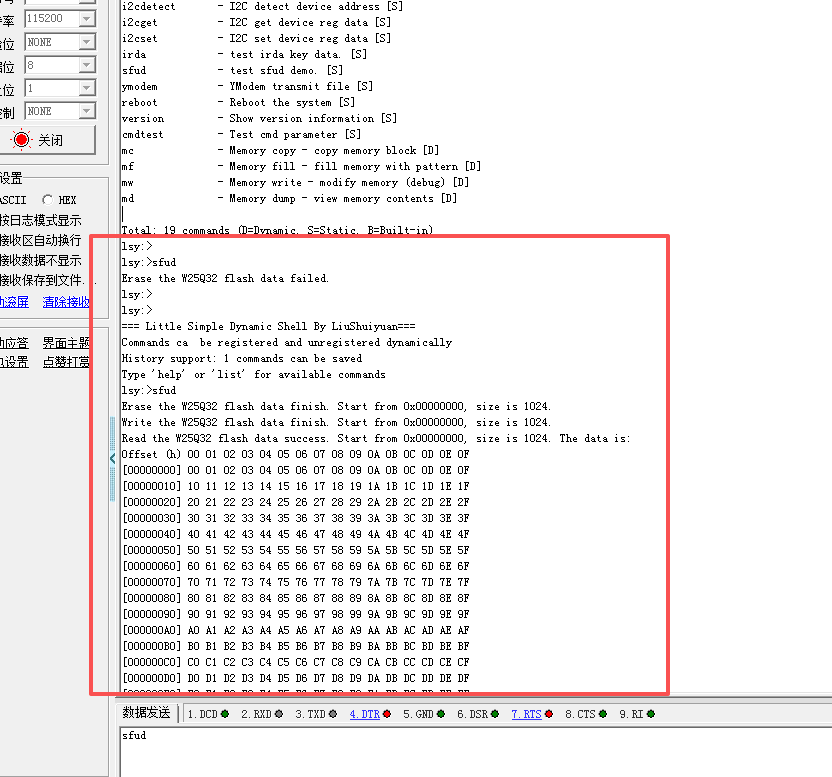Click the 7. RTS link
Viewport: 832px width, 777px height.
coord(526,714)
